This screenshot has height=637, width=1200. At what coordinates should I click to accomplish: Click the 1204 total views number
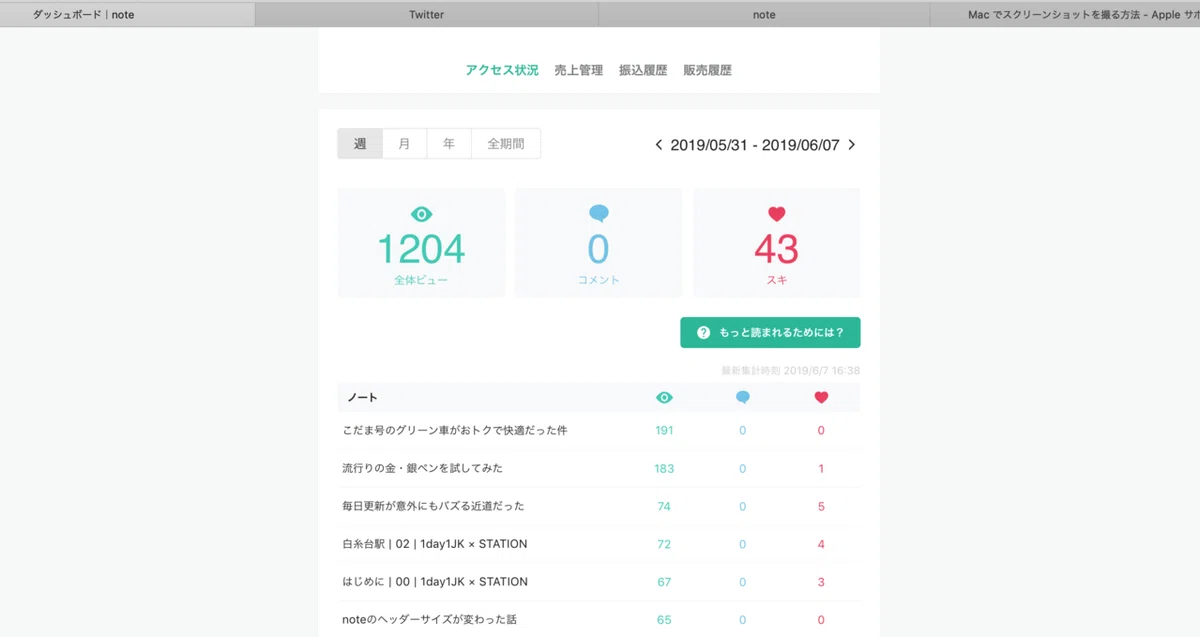coord(421,248)
